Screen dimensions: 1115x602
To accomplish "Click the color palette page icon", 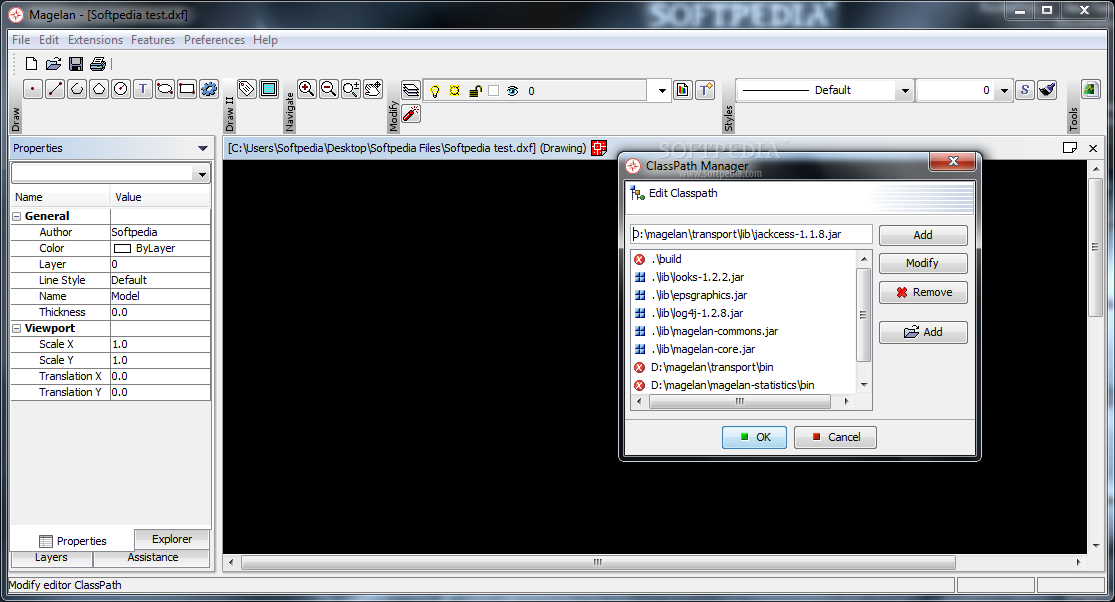I will (683, 90).
